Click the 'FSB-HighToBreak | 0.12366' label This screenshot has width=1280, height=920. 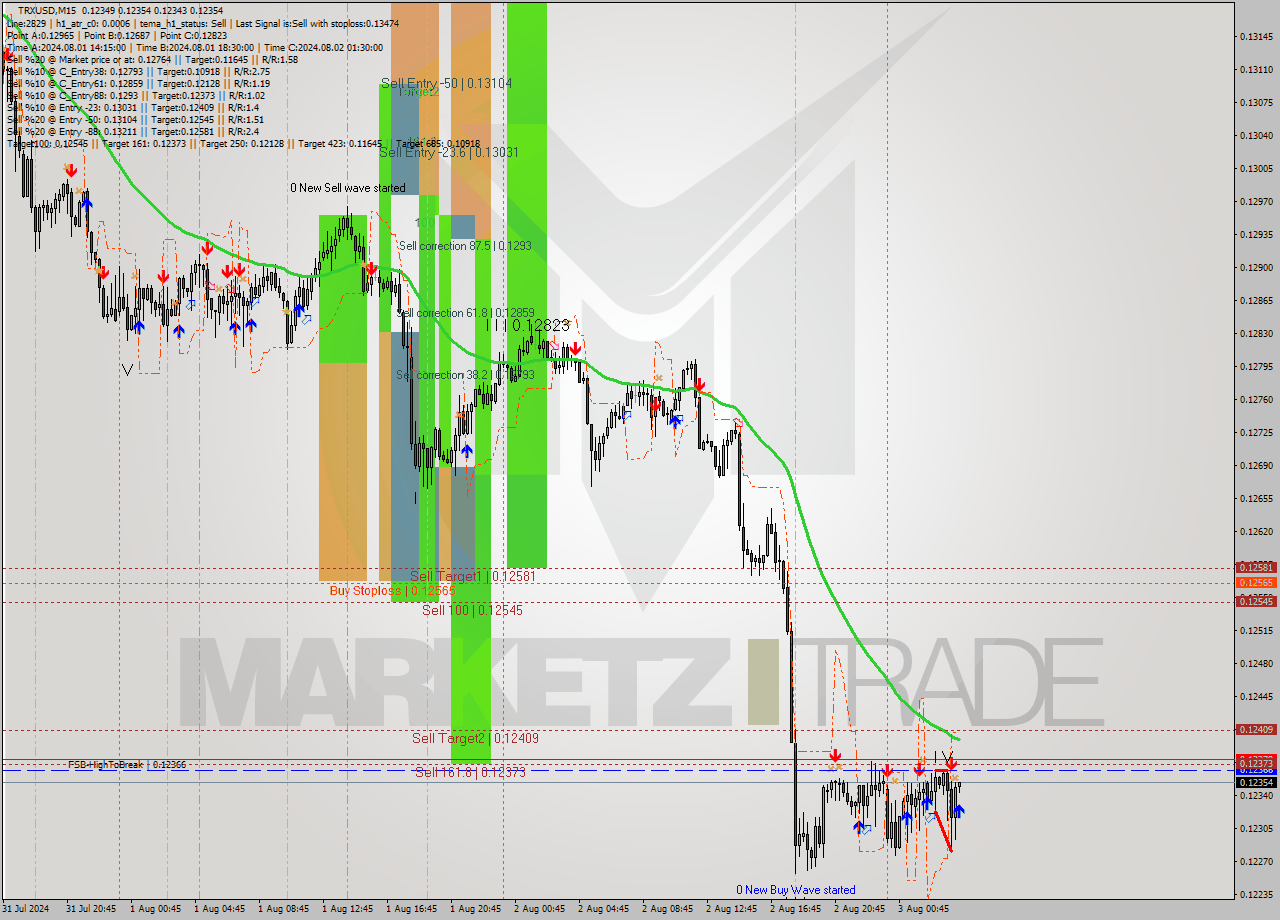(x=127, y=765)
